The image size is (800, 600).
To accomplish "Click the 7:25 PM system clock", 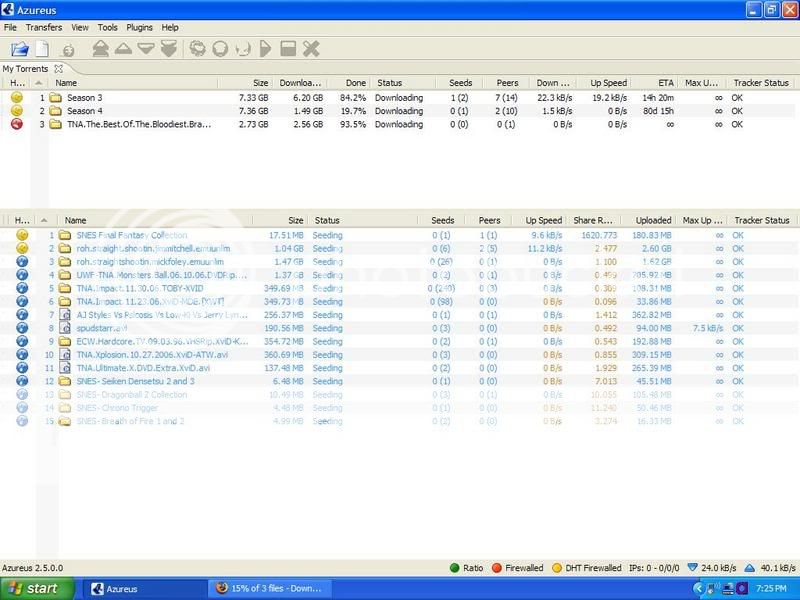I will pyautogui.click(x=771, y=588).
